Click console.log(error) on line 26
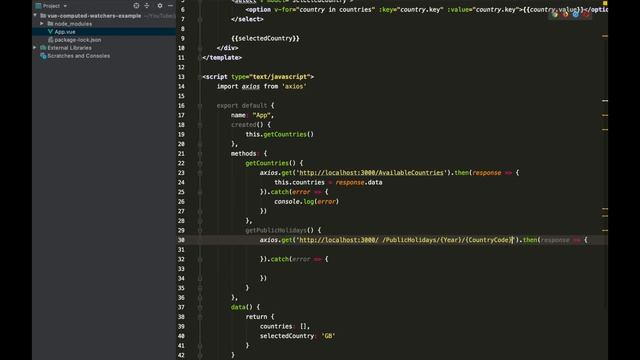The image size is (640, 360). [x=307, y=202]
